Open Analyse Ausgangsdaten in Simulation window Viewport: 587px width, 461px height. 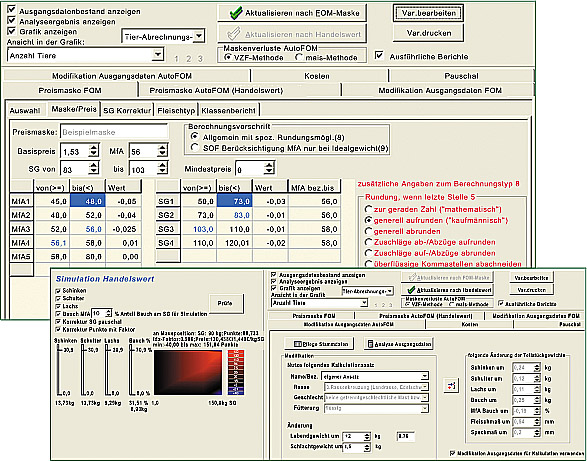click(399, 344)
